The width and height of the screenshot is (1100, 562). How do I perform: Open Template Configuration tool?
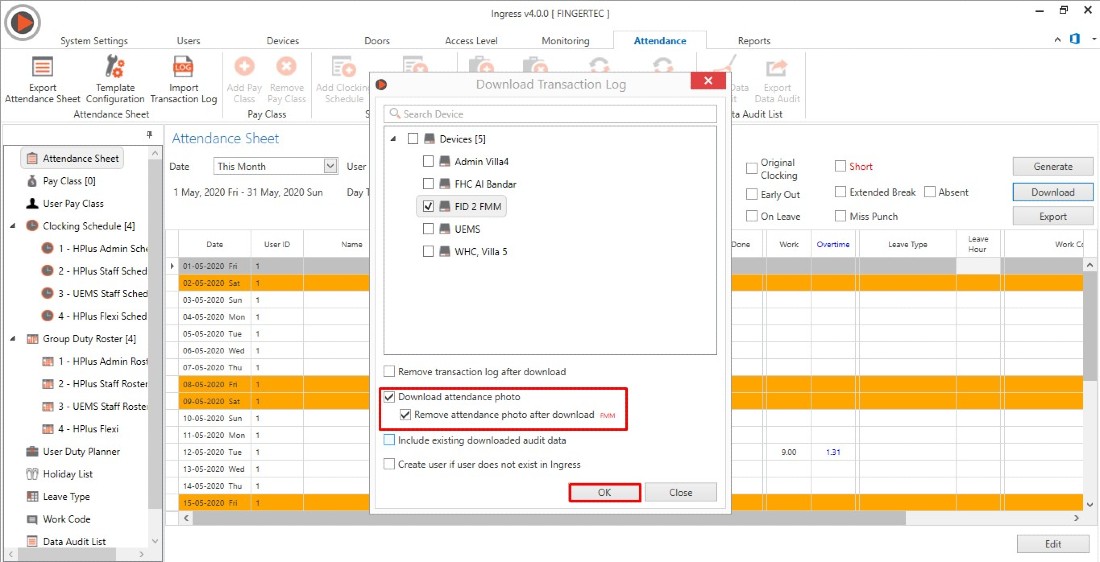pos(114,68)
